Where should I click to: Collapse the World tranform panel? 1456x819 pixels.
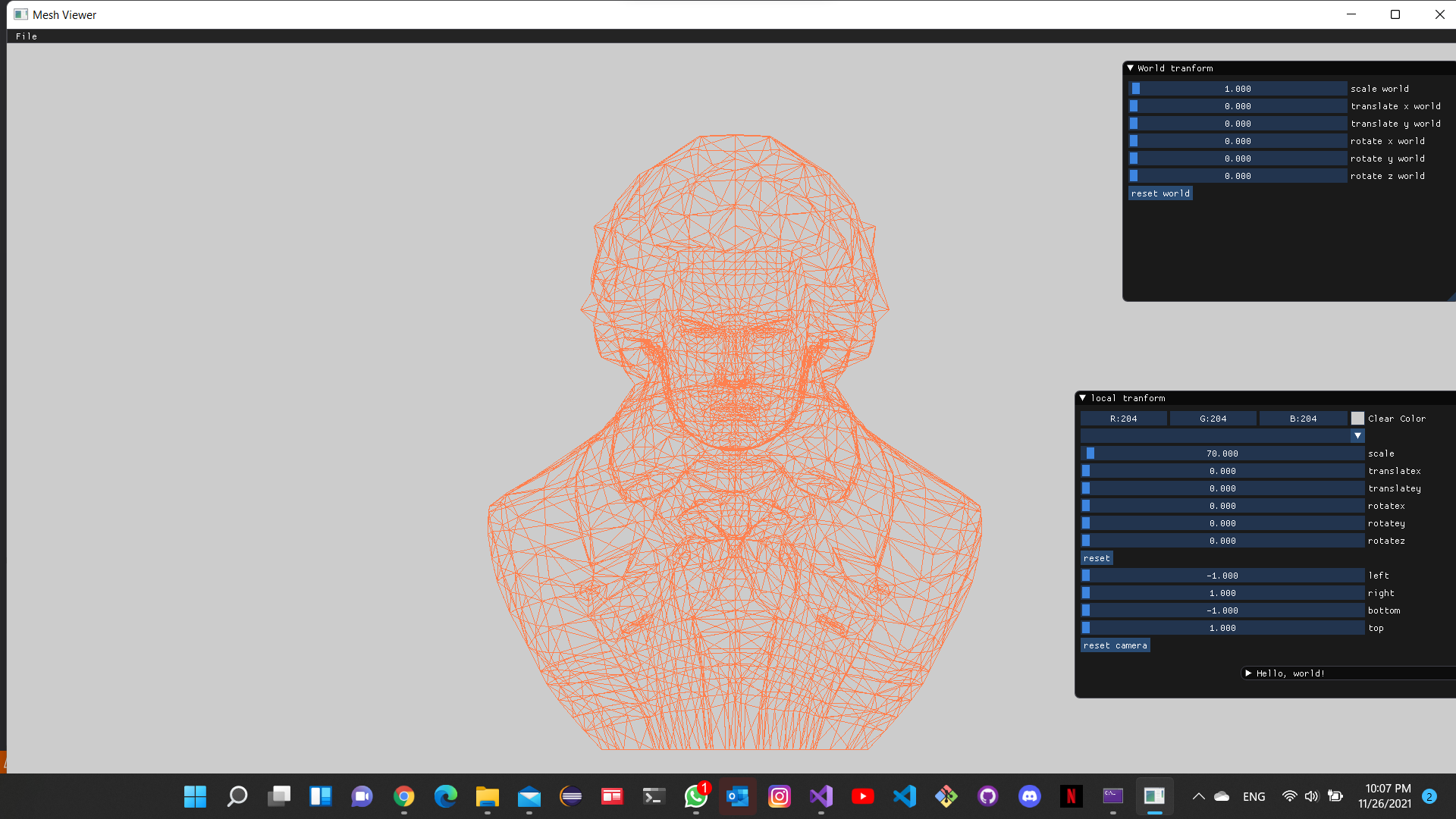(1131, 67)
